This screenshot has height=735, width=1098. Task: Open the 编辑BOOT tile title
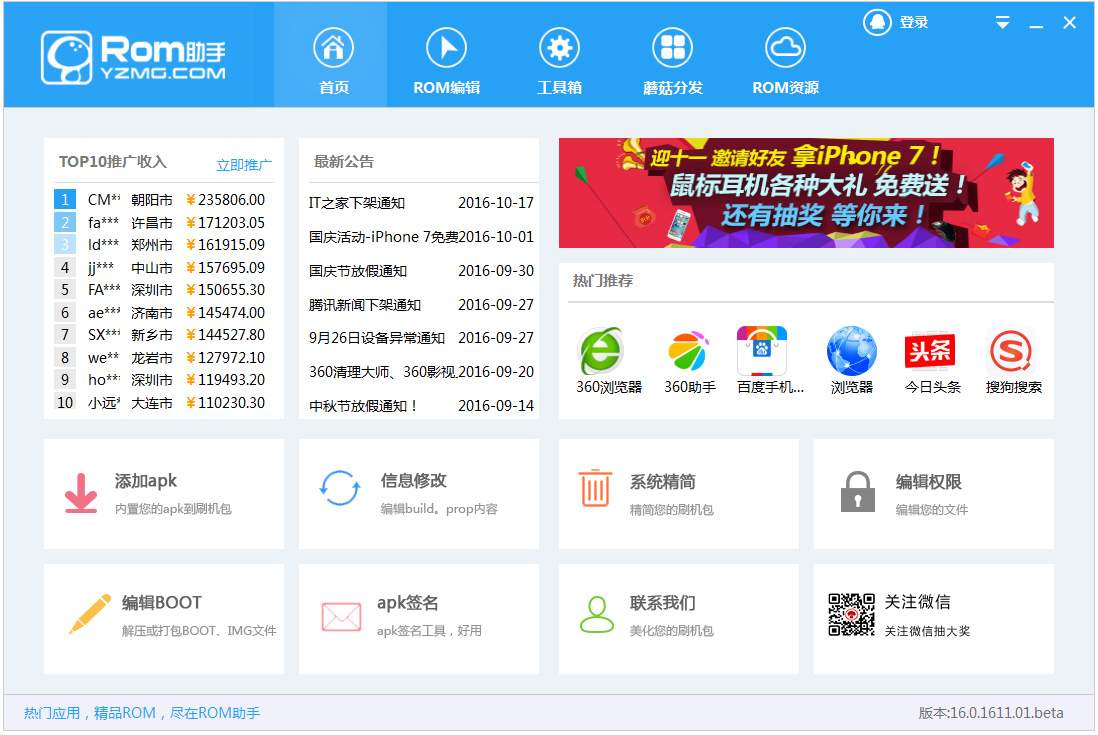click(x=162, y=603)
